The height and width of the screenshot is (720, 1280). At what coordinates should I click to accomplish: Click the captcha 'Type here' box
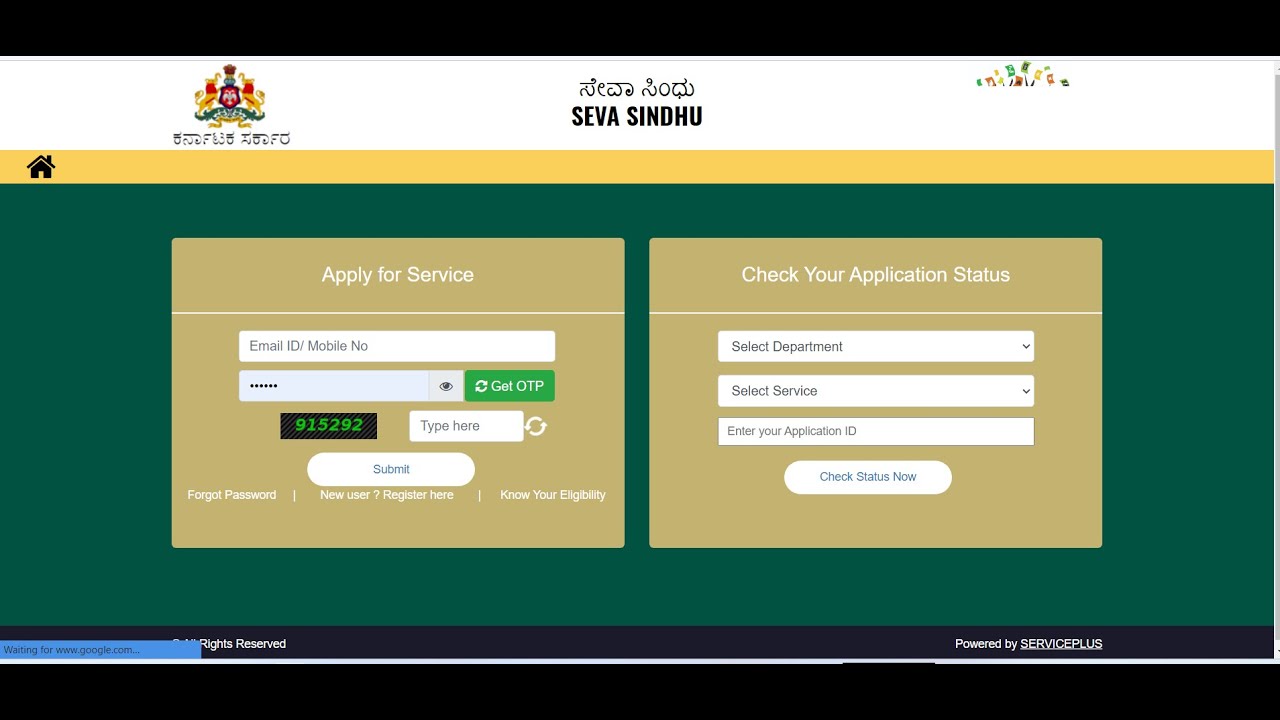(x=466, y=426)
